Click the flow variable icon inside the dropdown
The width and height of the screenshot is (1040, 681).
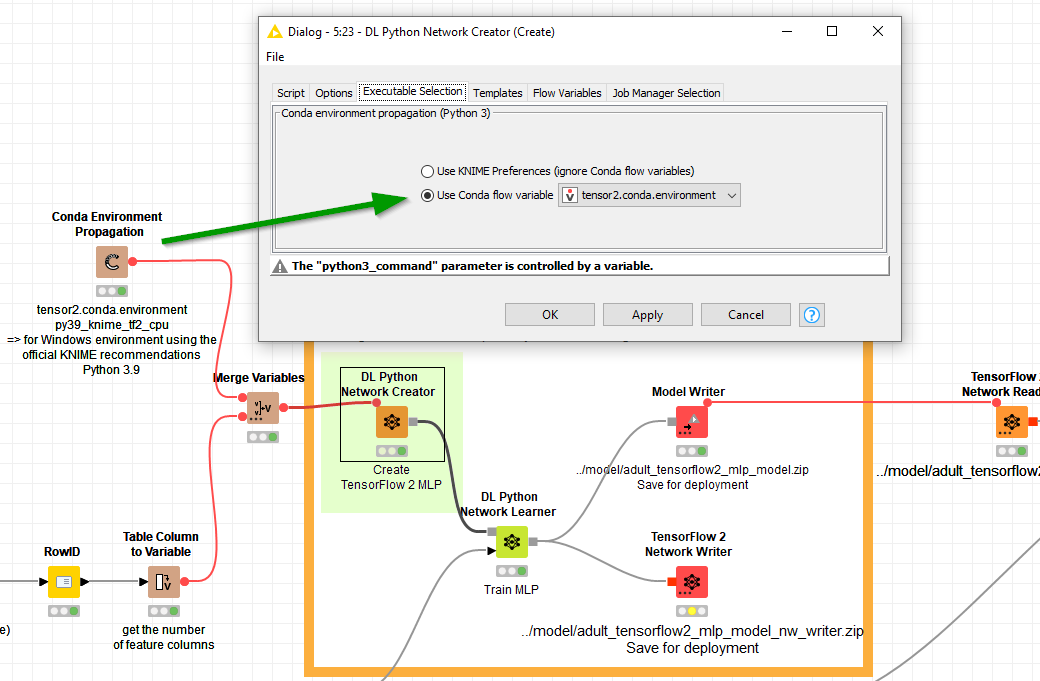570,195
